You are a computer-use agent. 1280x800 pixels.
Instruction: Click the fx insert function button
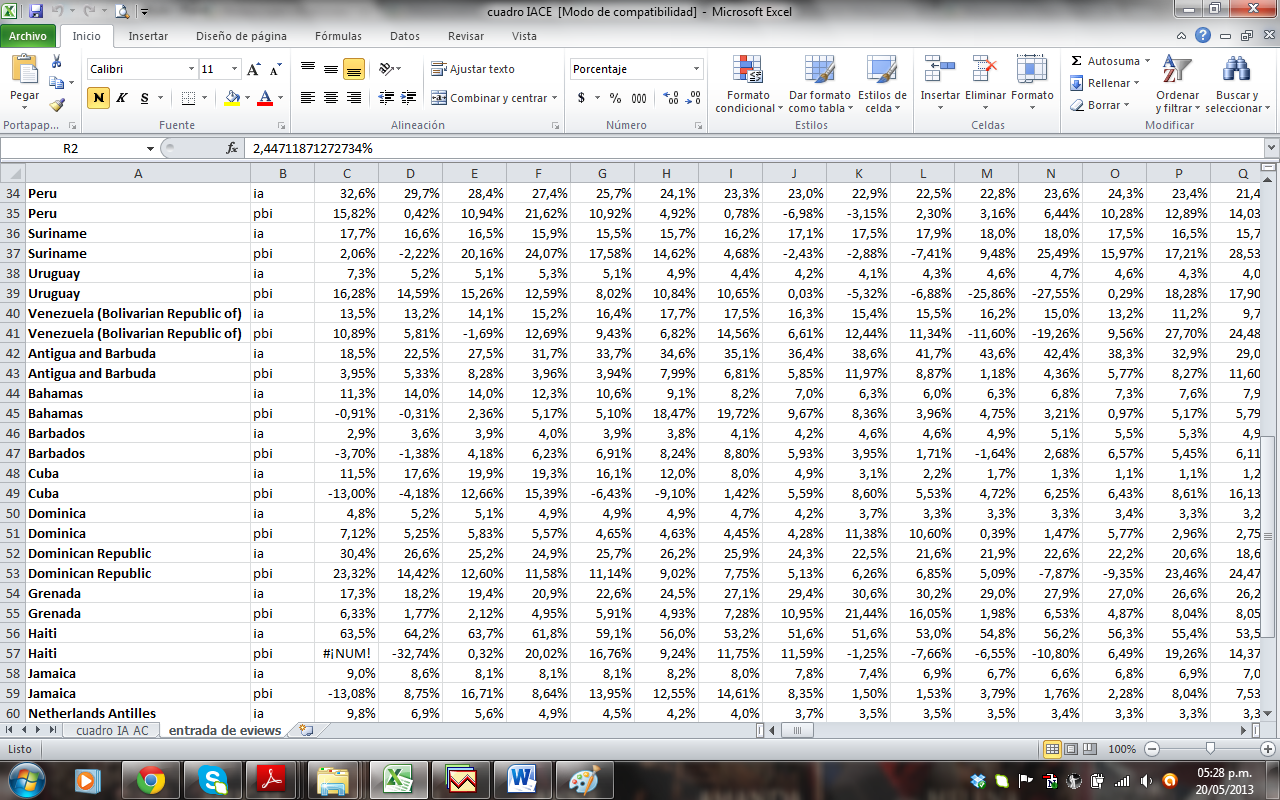pos(232,148)
